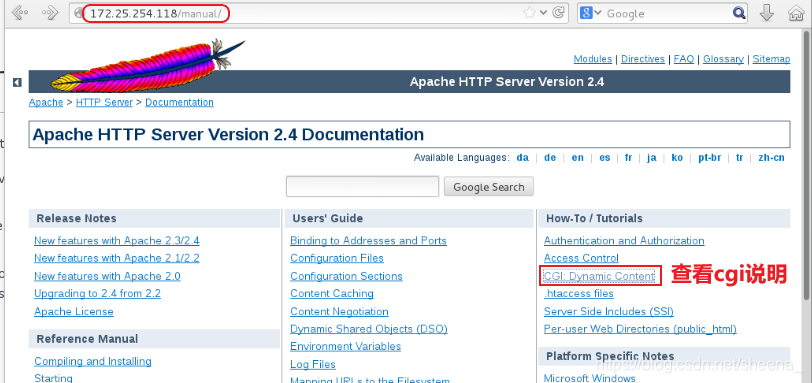Bookmark this page with the star icon
Screen dimensions: 812x383
[529, 13]
